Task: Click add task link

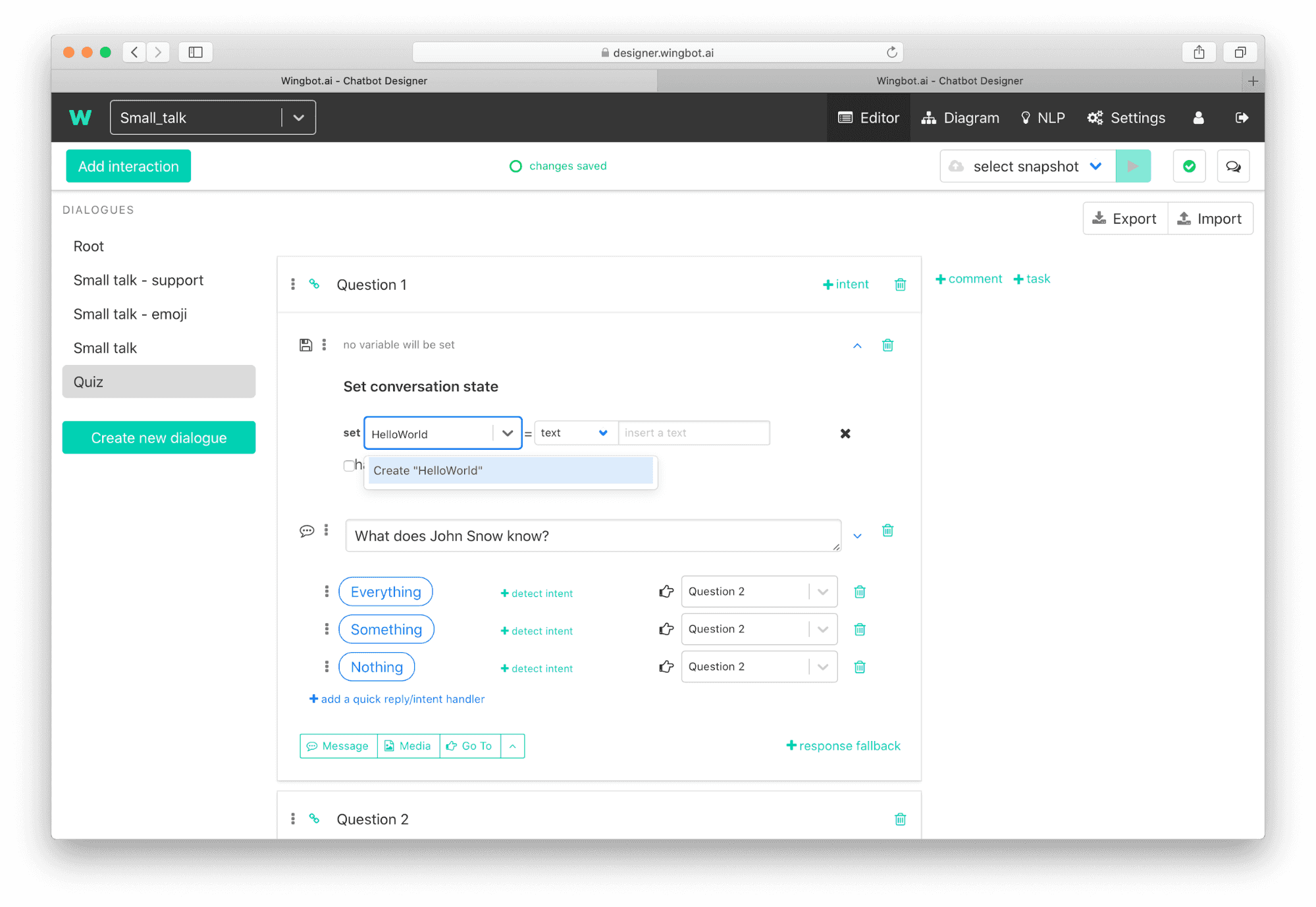Action: coord(1032,279)
